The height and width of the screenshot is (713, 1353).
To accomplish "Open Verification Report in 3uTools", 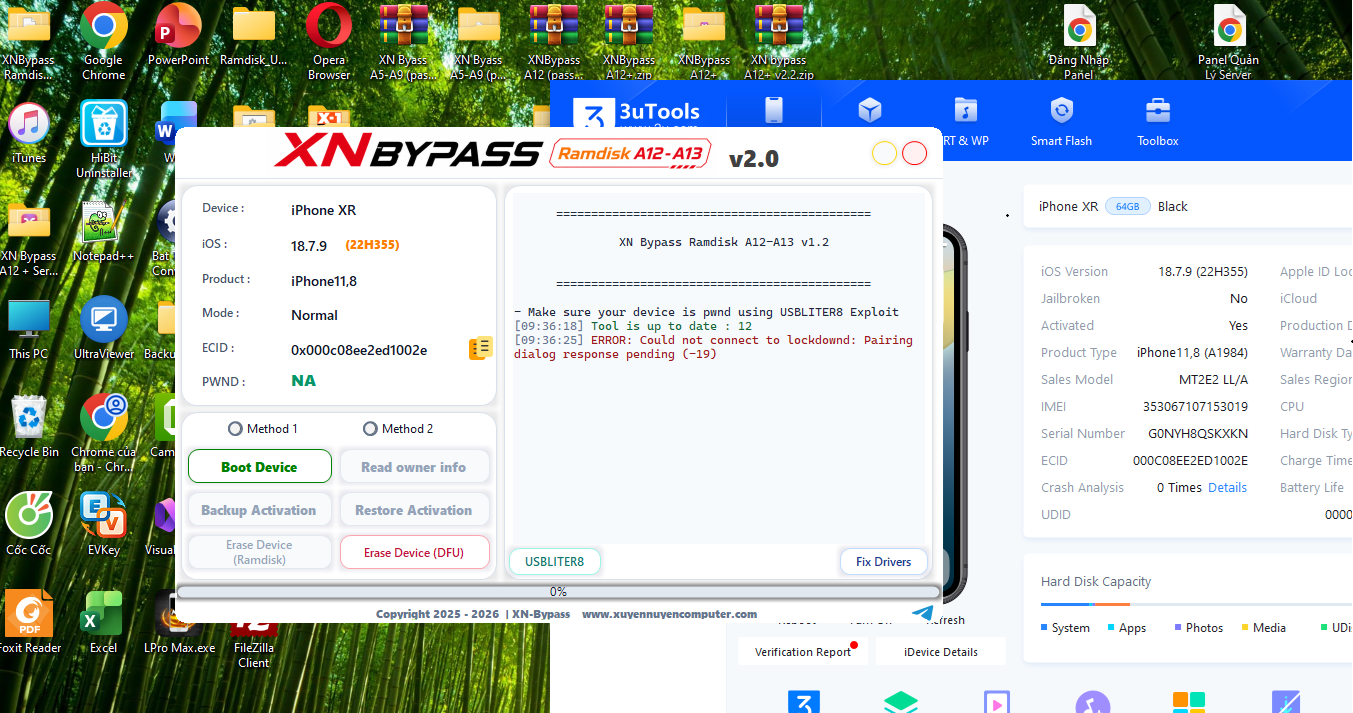I will (803, 652).
